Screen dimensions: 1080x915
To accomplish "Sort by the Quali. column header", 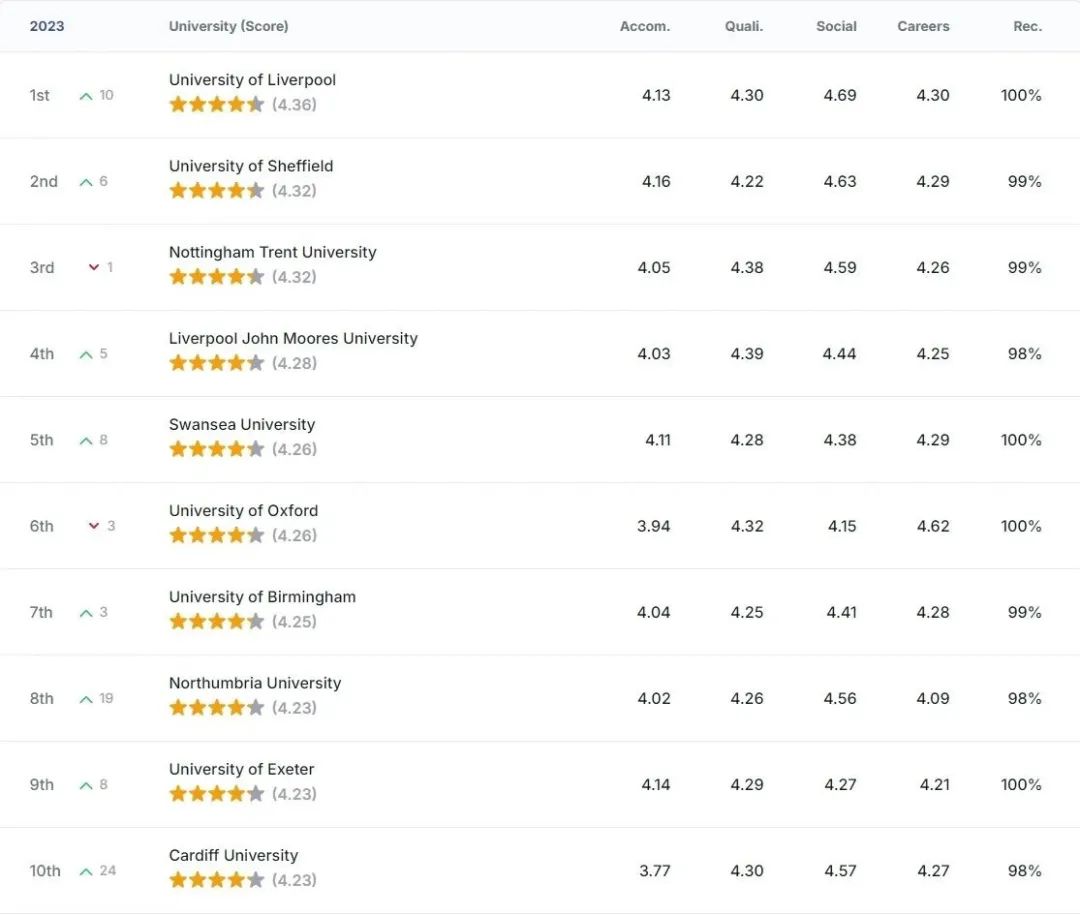I will click(744, 26).
